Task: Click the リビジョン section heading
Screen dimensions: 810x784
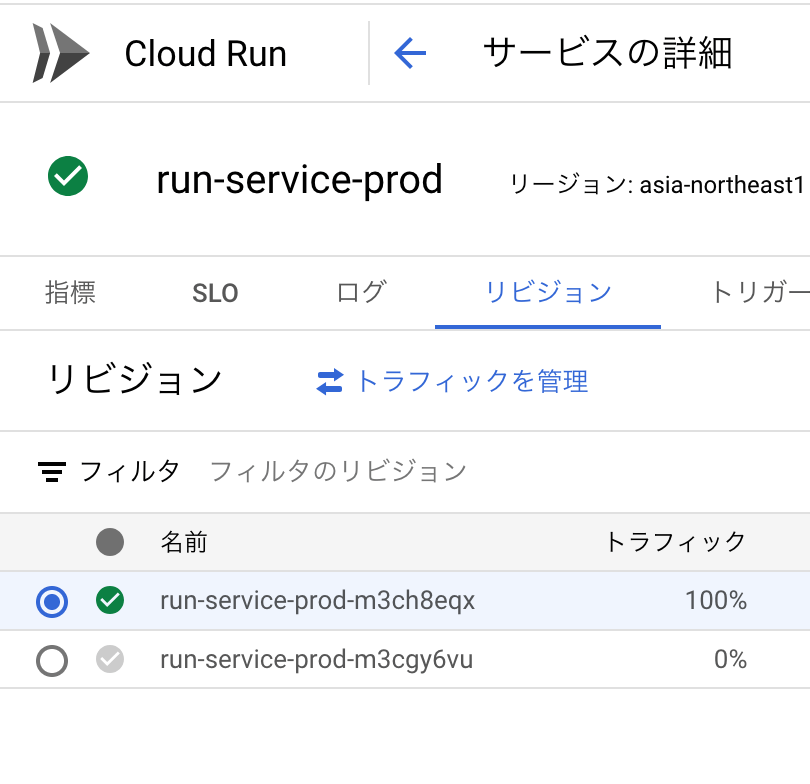Action: (135, 380)
